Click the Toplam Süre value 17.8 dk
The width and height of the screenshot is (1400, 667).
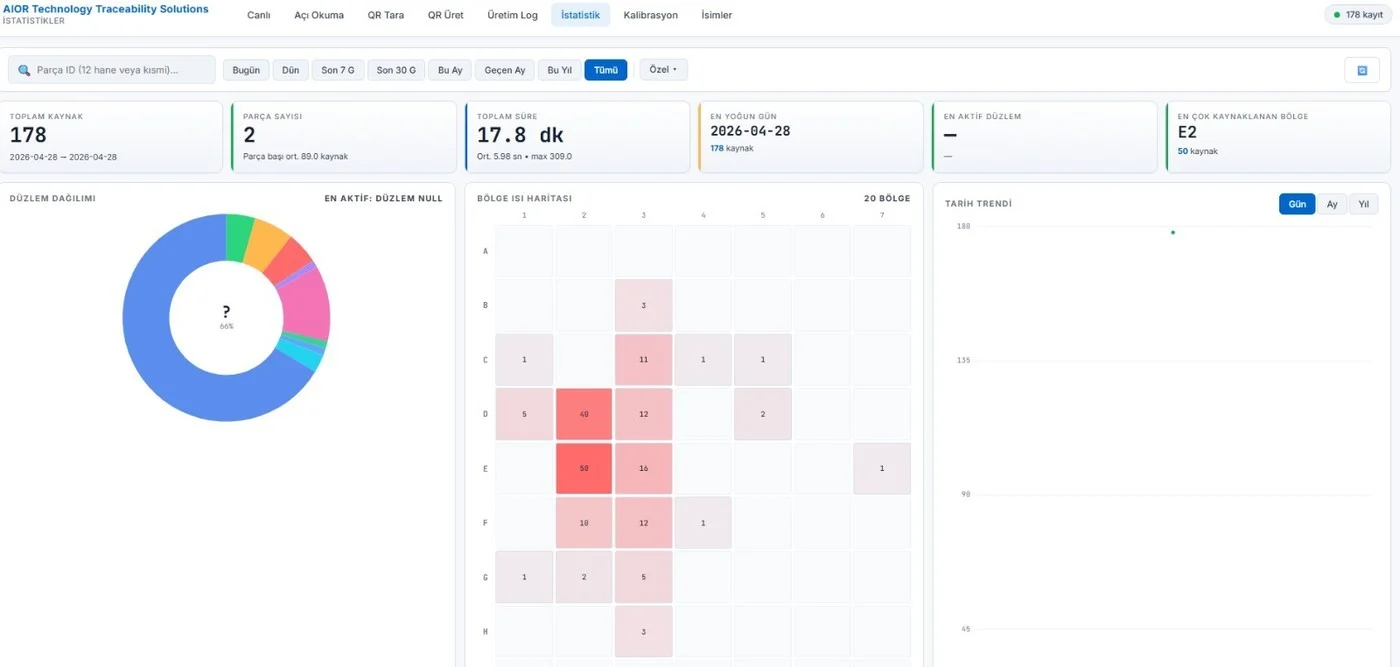tap(520, 135)
